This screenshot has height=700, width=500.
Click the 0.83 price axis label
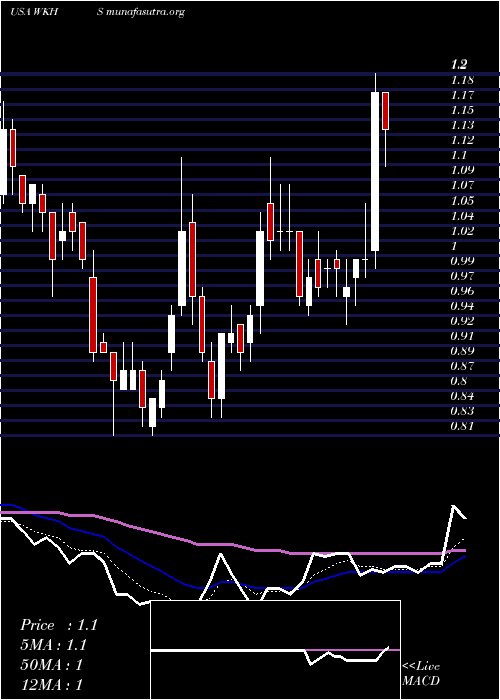tap(462, 411)
